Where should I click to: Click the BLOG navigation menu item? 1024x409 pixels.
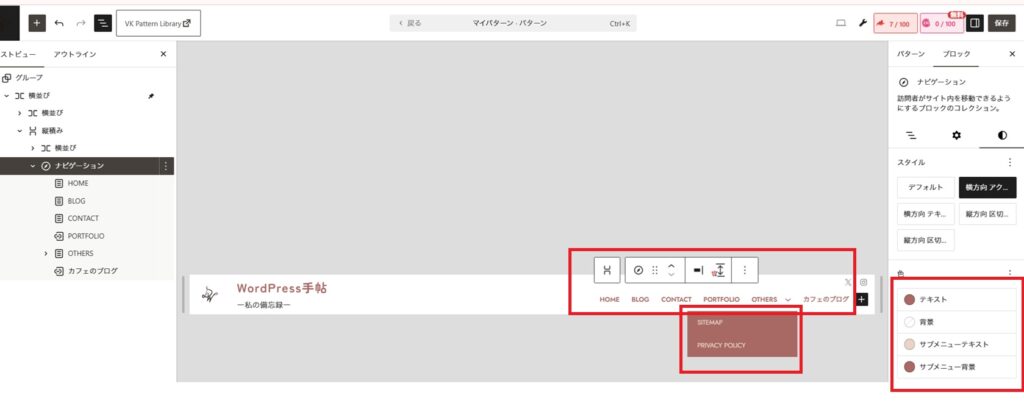pos(641,299)
